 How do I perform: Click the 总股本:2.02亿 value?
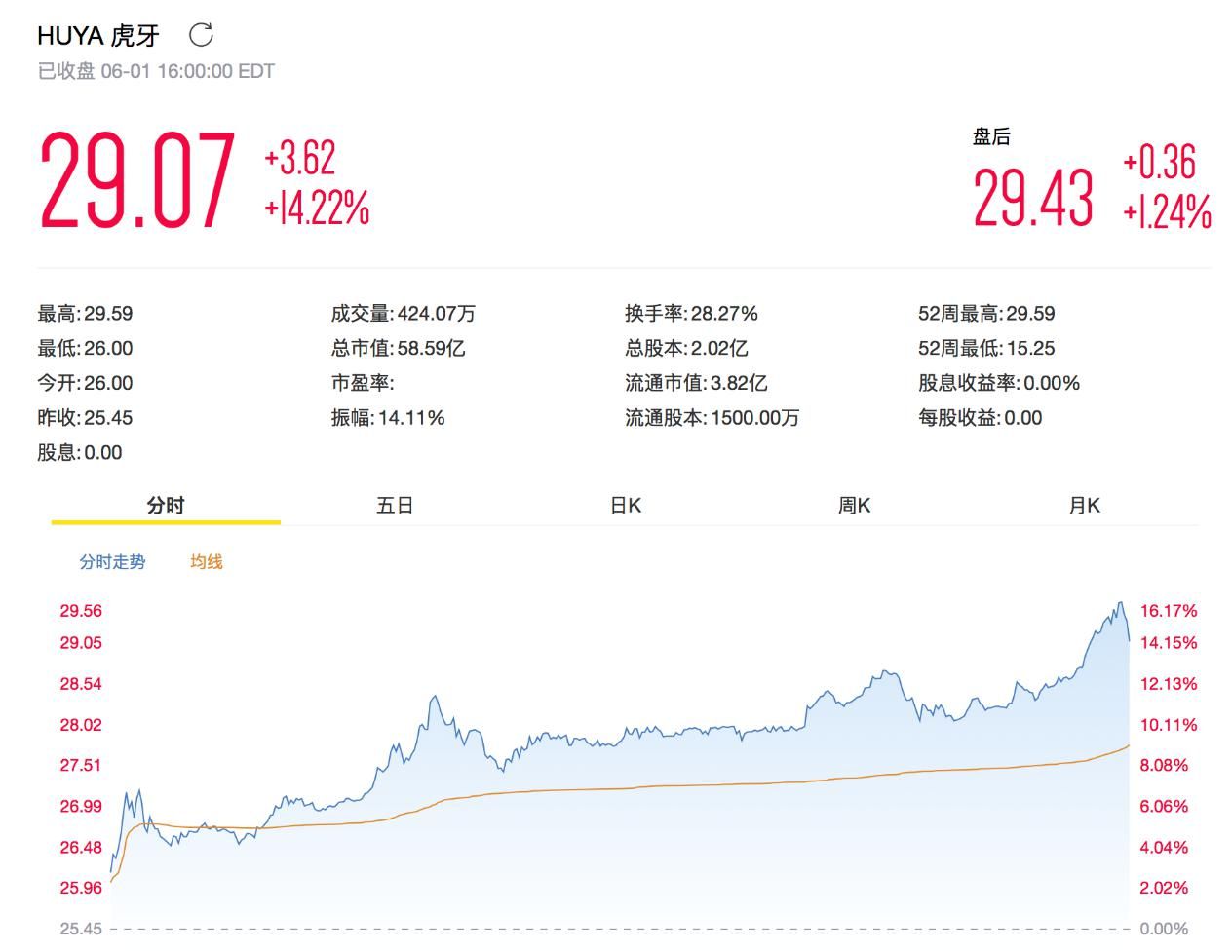click(x=686, y=349)
